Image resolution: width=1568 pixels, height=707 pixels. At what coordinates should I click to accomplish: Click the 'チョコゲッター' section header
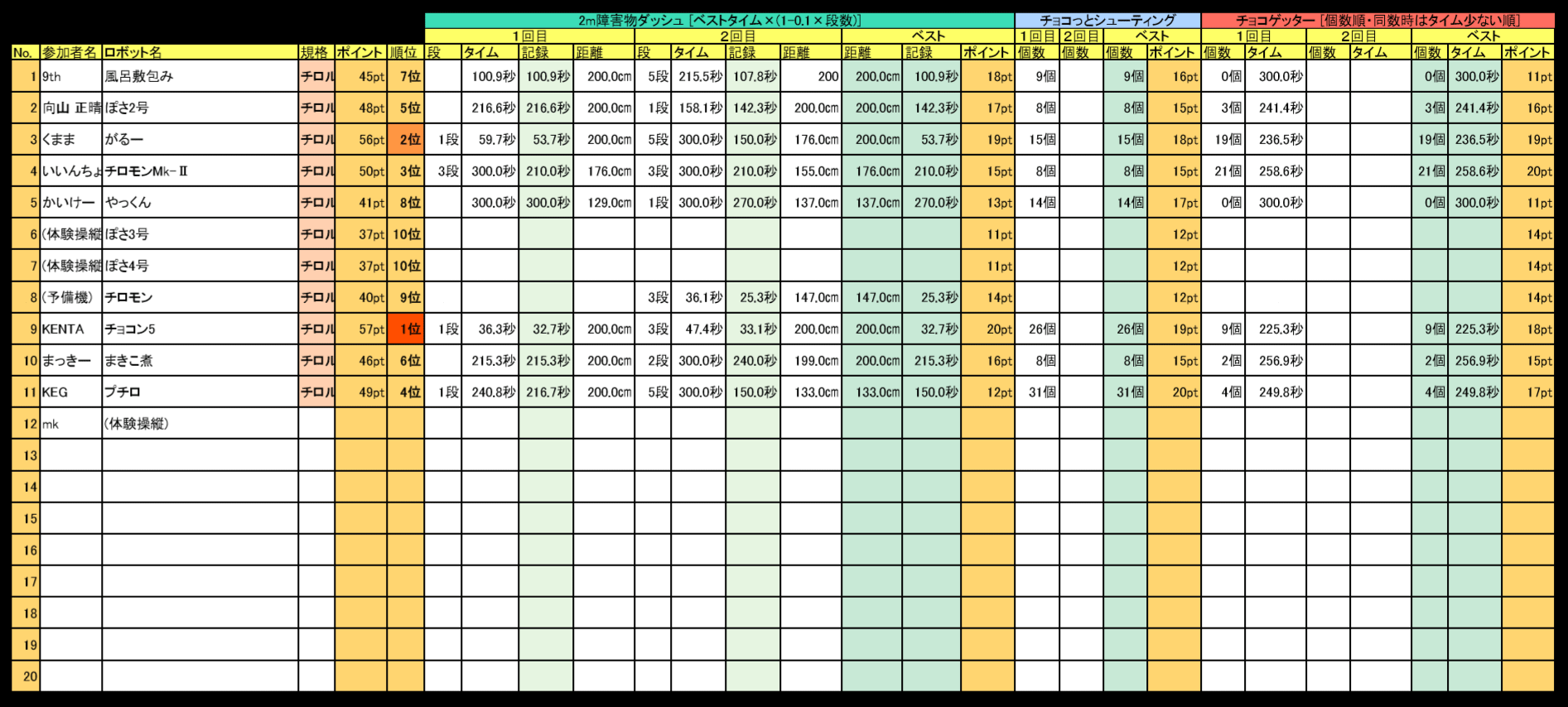click(1377, 21)
